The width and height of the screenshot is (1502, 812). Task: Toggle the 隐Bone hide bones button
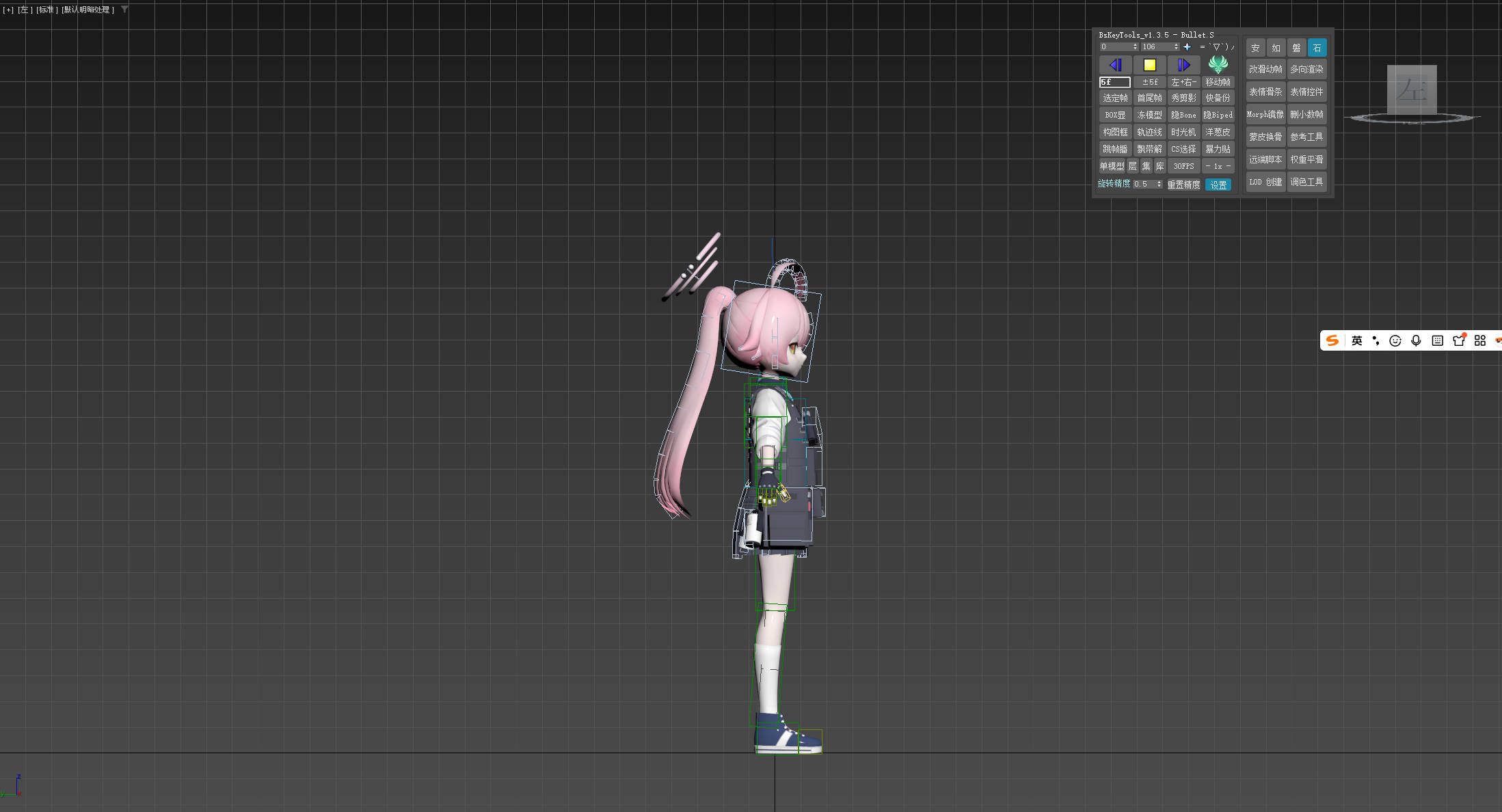coord(1183,115)
